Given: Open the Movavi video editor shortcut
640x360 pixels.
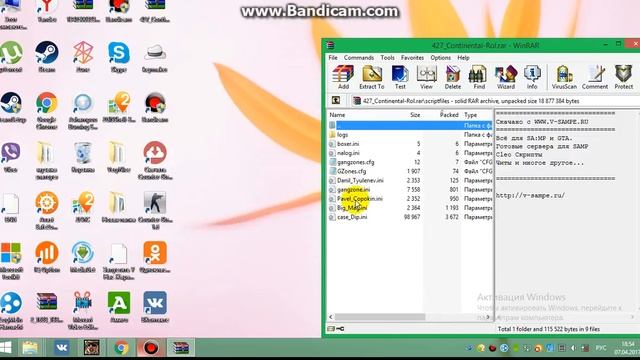Looking at the screenshot, I should pos(83,310).
